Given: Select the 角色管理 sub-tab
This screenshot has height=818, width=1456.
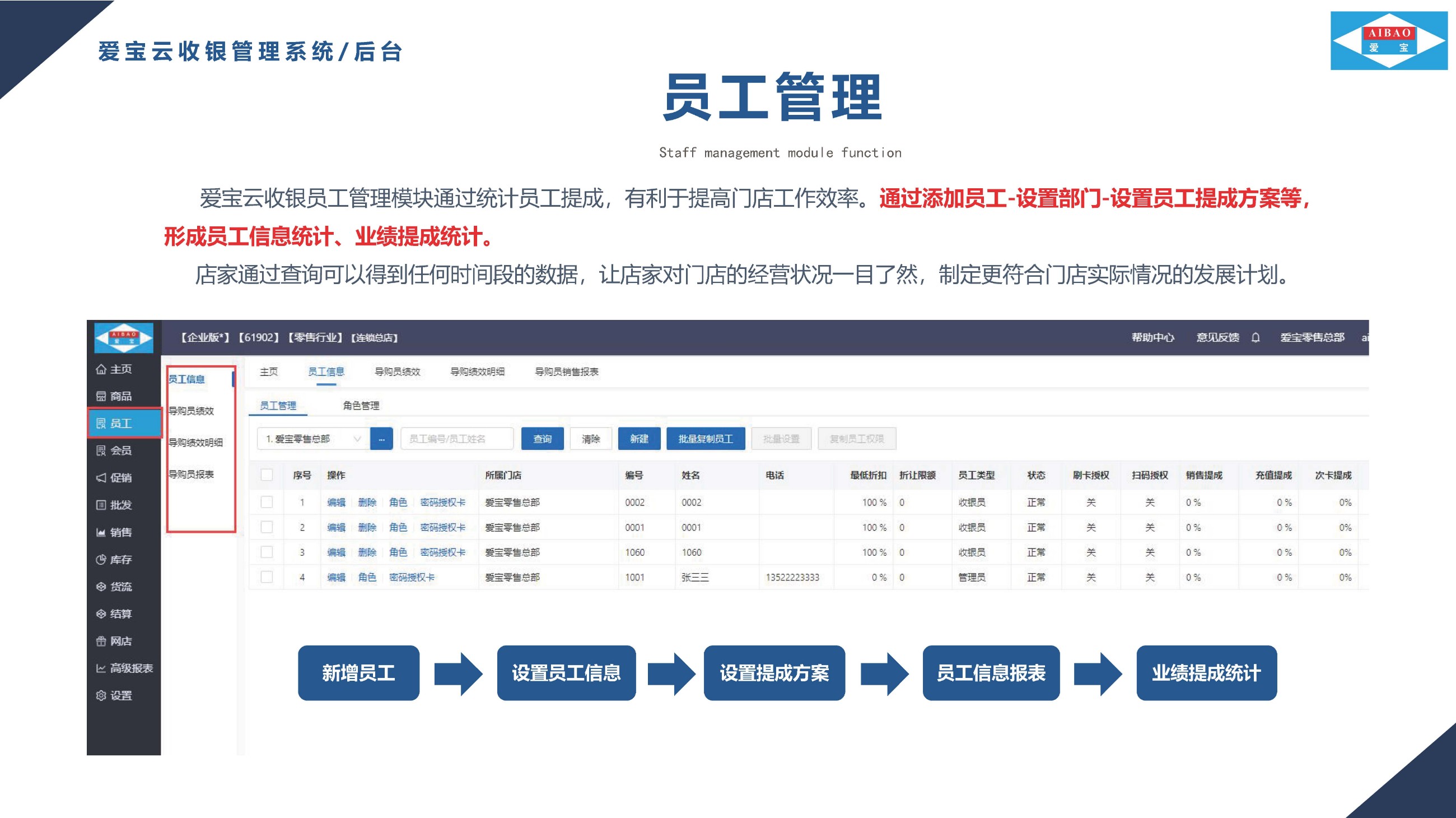Looking at the screenshot, I should 361,405.
